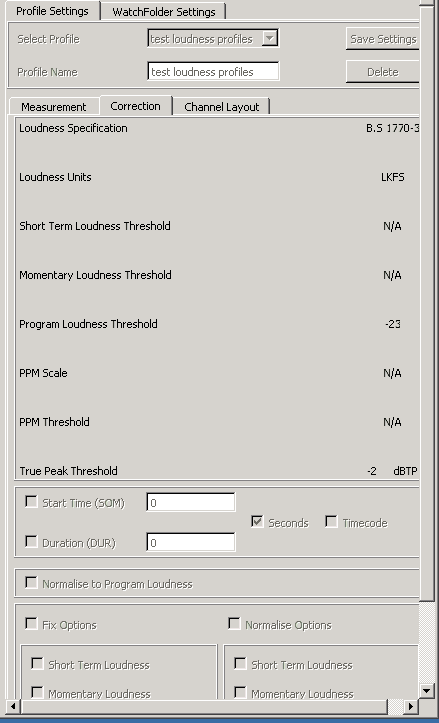Check Normalise to Program Loudness

[x=31, y=583]
